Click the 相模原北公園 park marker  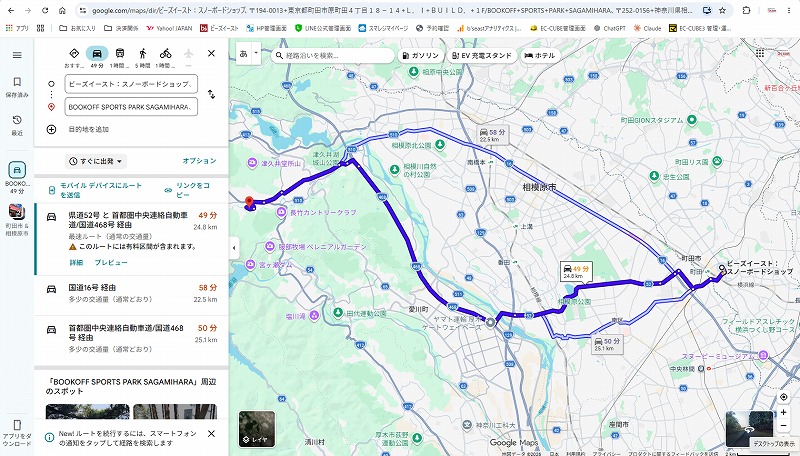click(x=439, y=145)
